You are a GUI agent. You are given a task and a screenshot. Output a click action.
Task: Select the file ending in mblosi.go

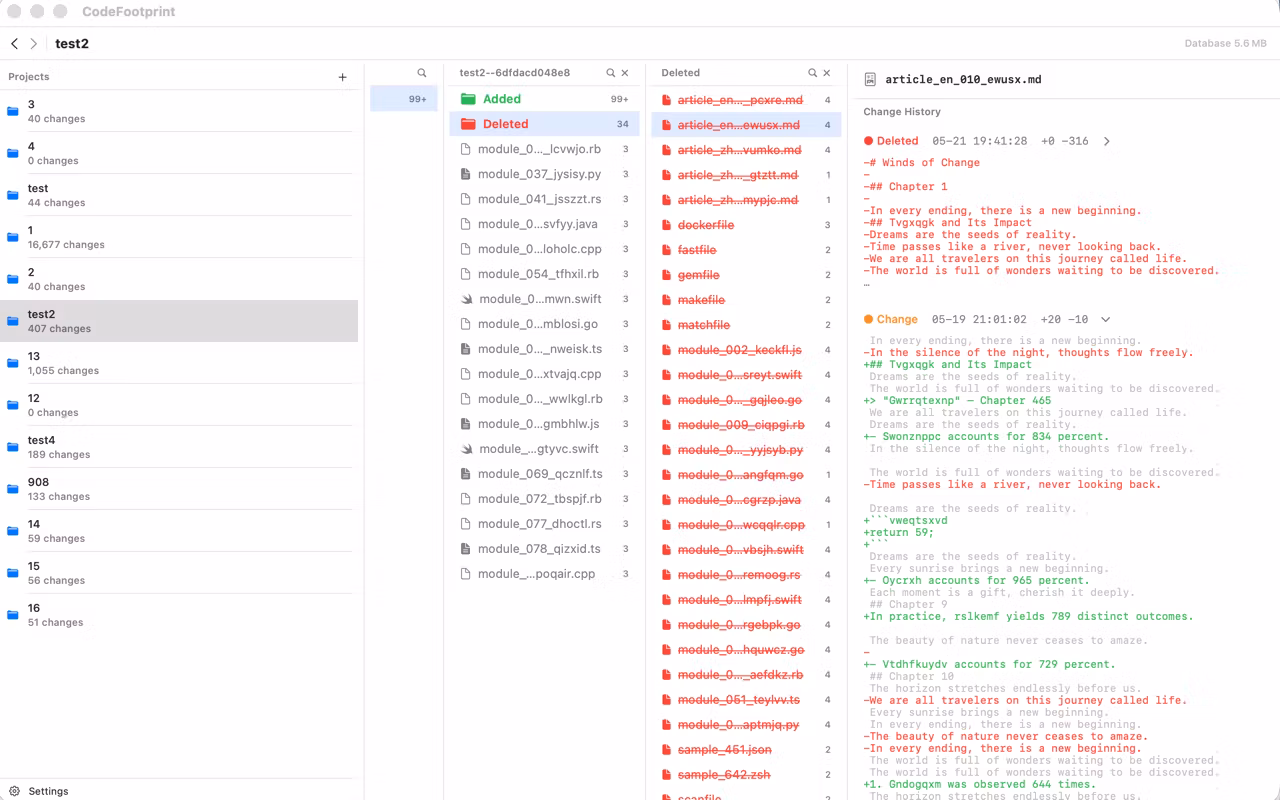click(x=545, y=324)
